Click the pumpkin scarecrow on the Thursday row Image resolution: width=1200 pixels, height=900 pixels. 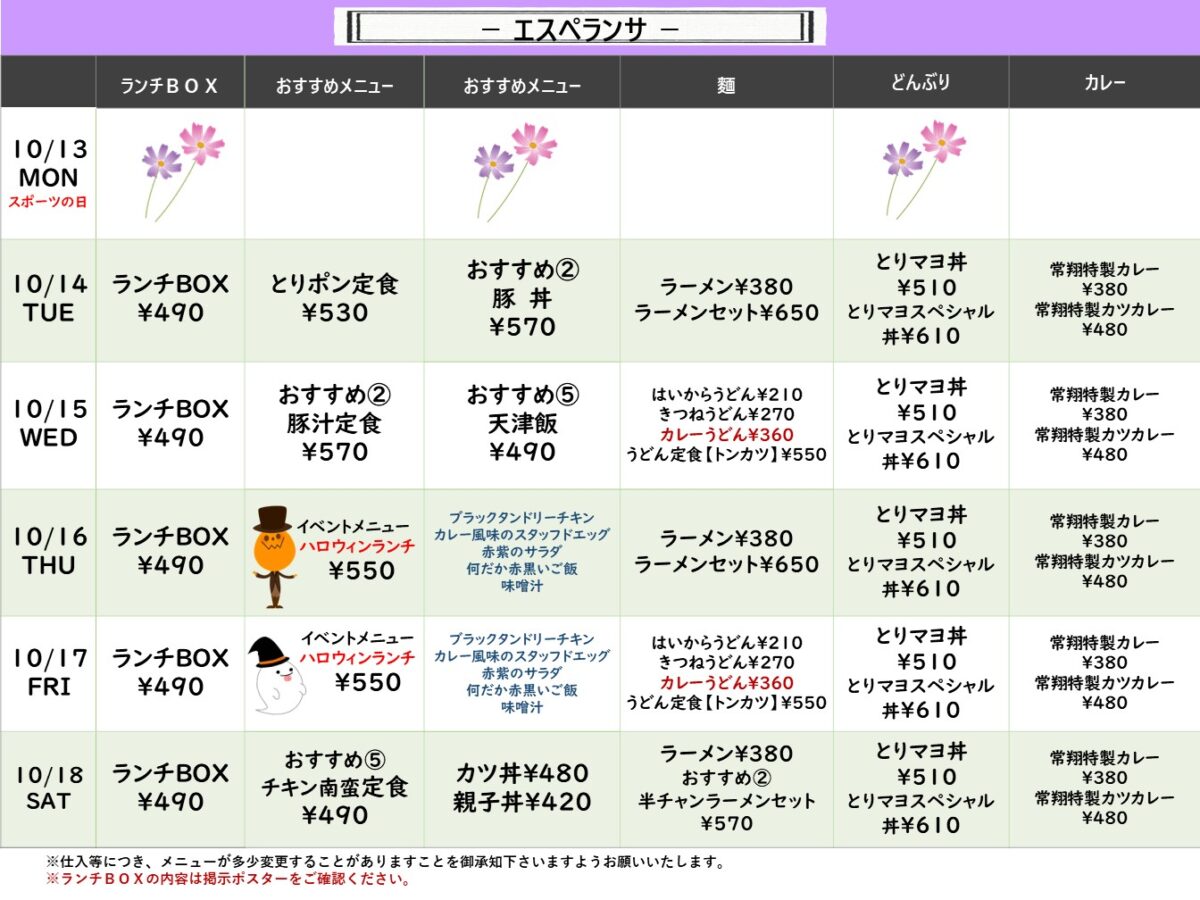click(x=272, y=556)
